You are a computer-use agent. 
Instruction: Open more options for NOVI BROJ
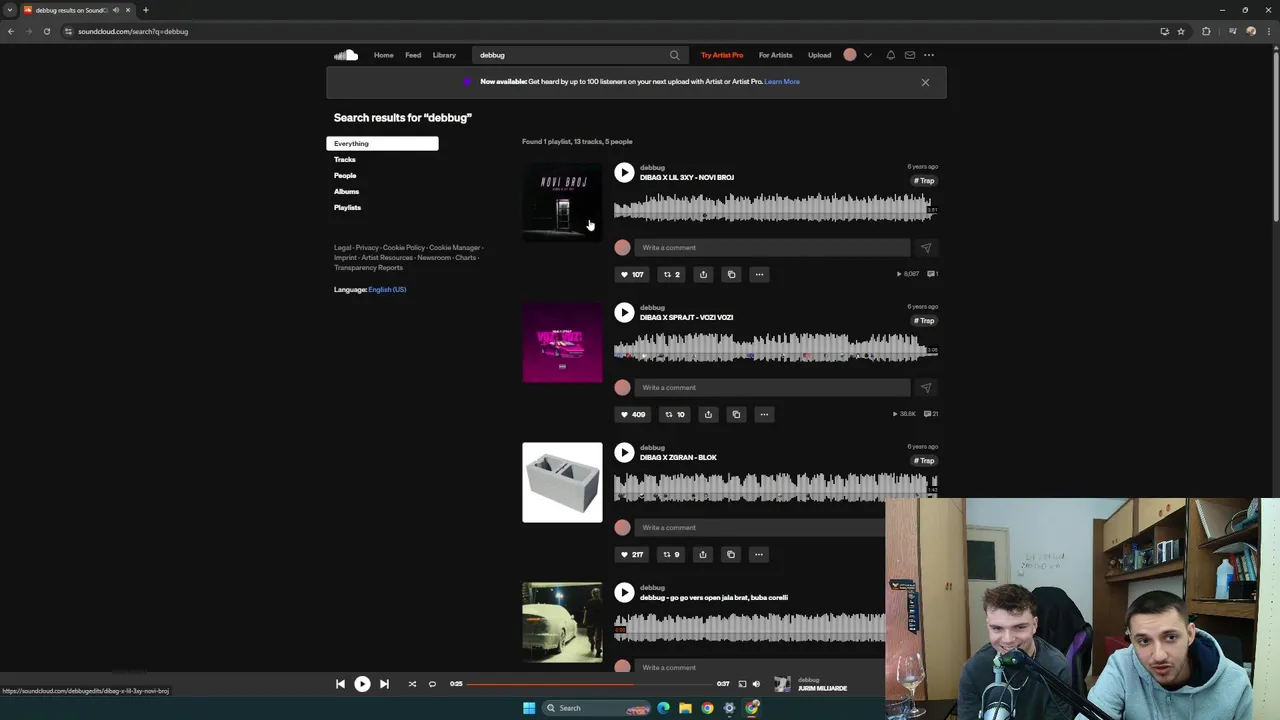click(x=759, y=274)
